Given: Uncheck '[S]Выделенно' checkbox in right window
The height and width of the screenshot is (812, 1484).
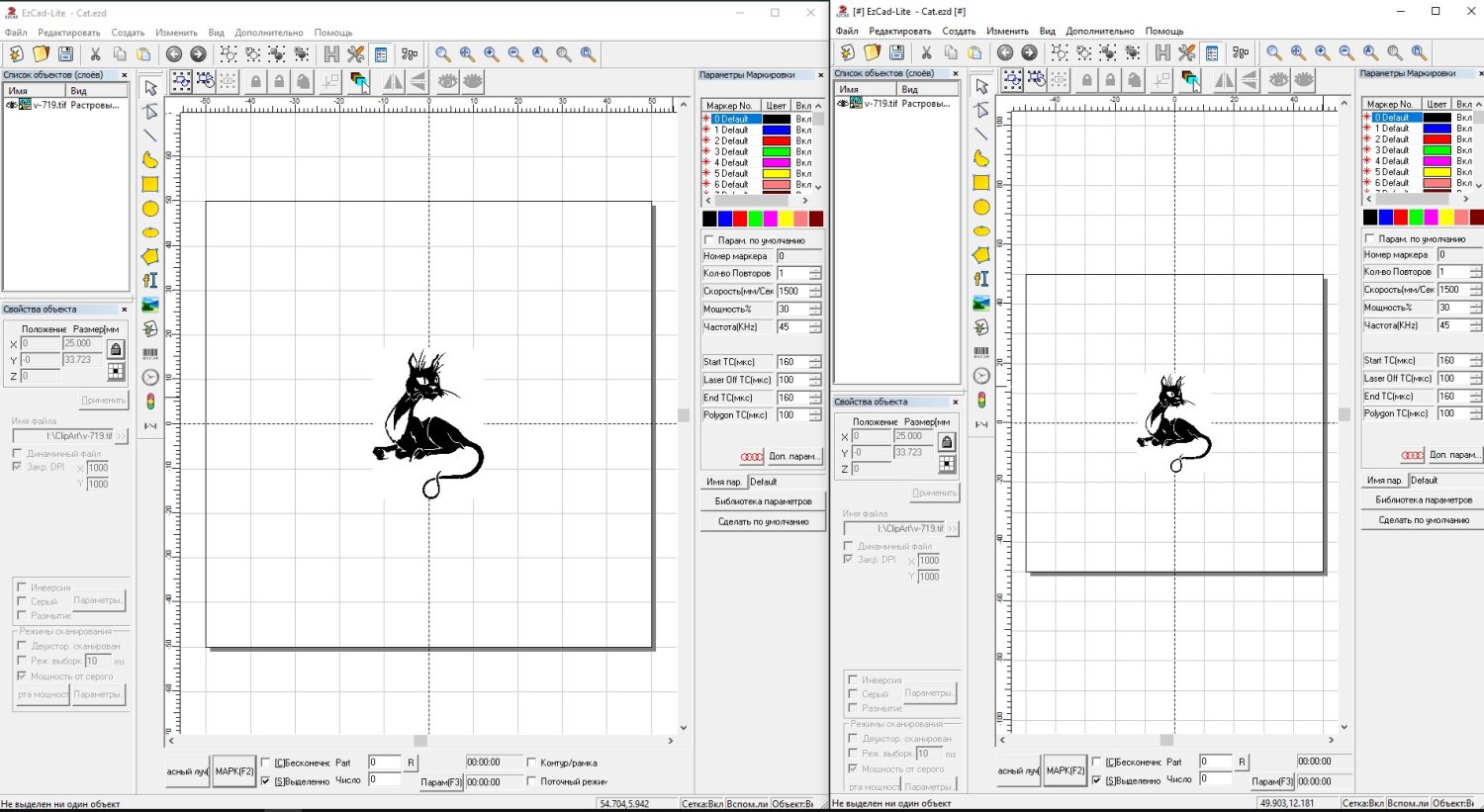Looking at the screenshot, I should click(1096, 780).
